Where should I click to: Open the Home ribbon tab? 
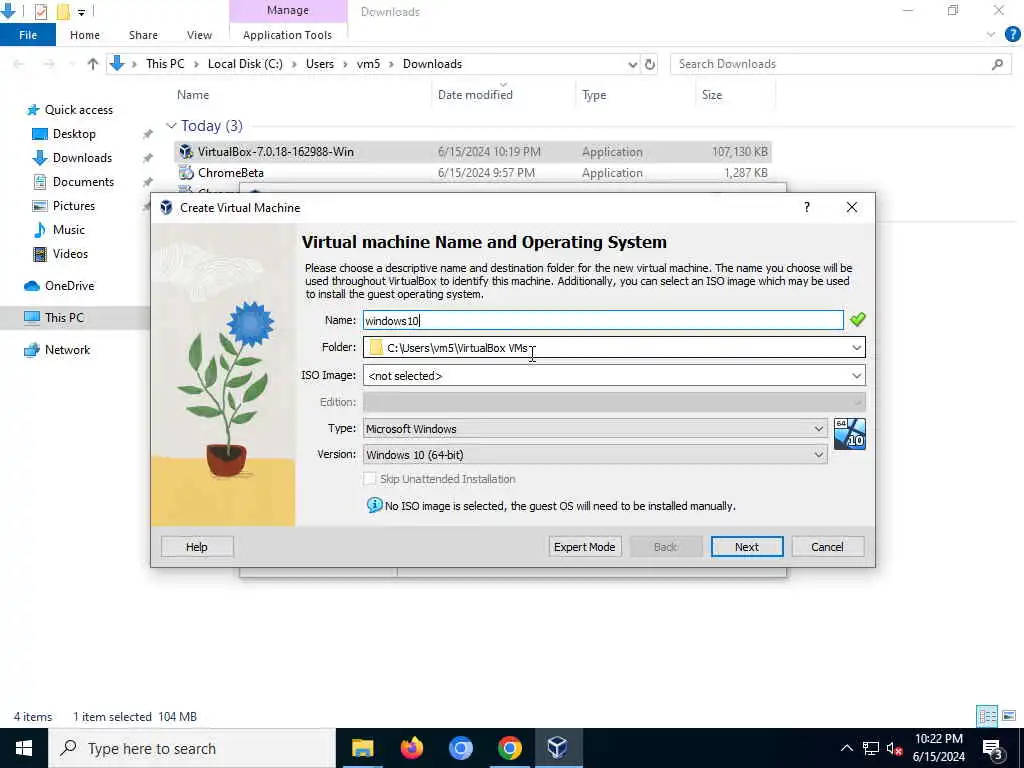click(x=85, y=35)
